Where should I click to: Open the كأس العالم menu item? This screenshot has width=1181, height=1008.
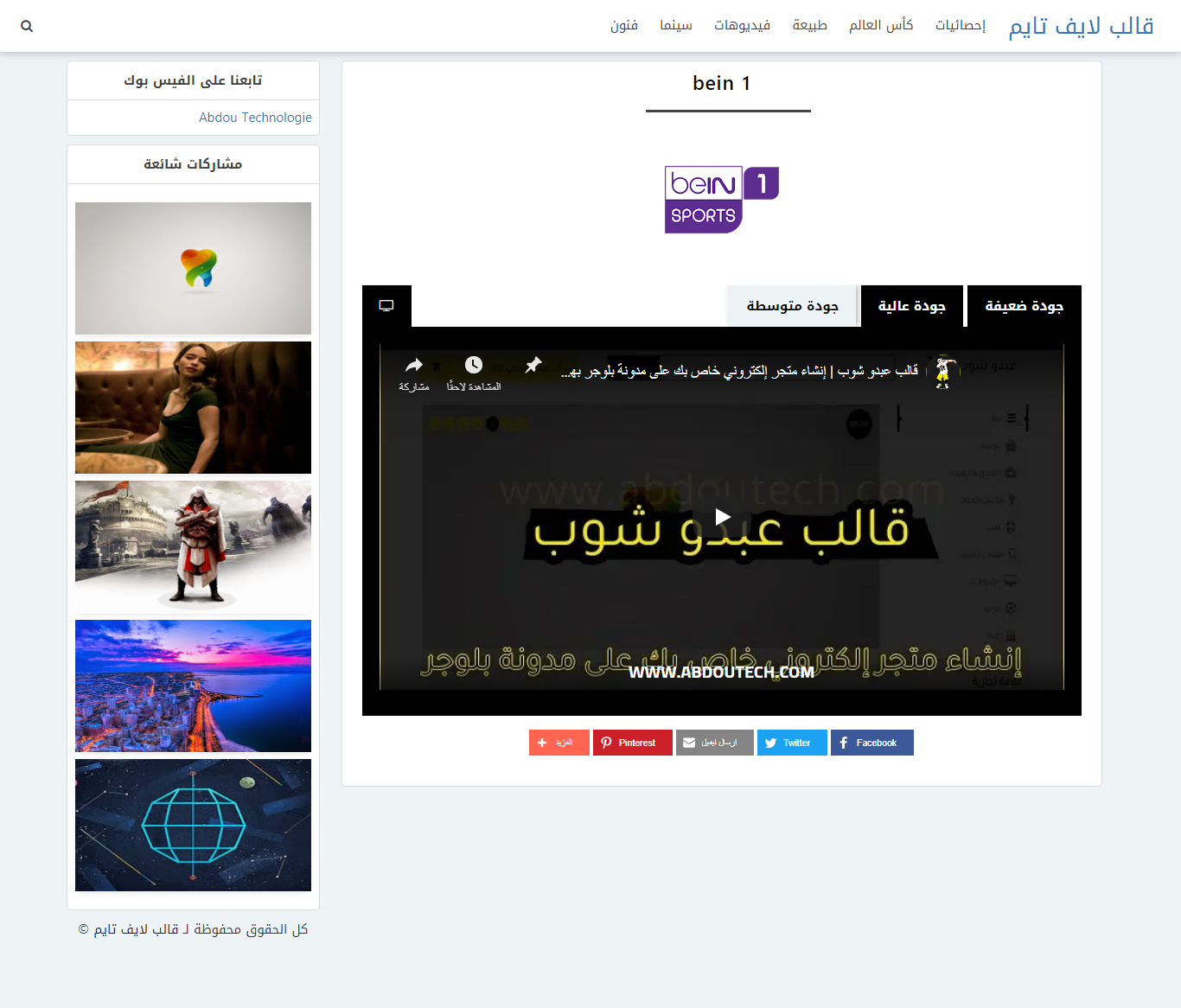pyautogui.click(x=881, y=25)
